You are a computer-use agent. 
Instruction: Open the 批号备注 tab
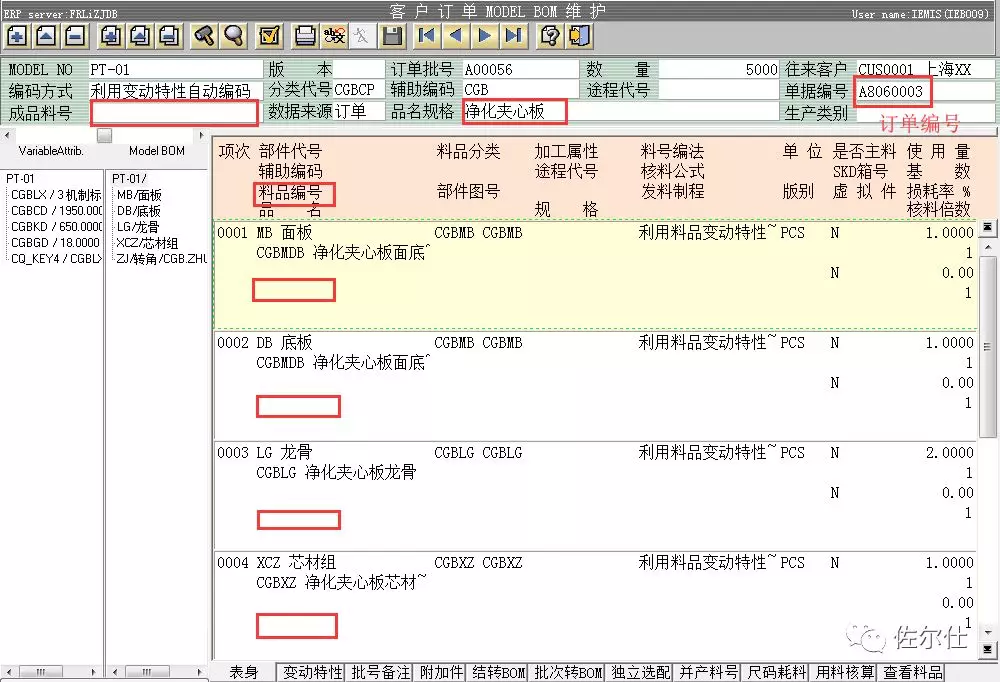click(x=381, y=672)
